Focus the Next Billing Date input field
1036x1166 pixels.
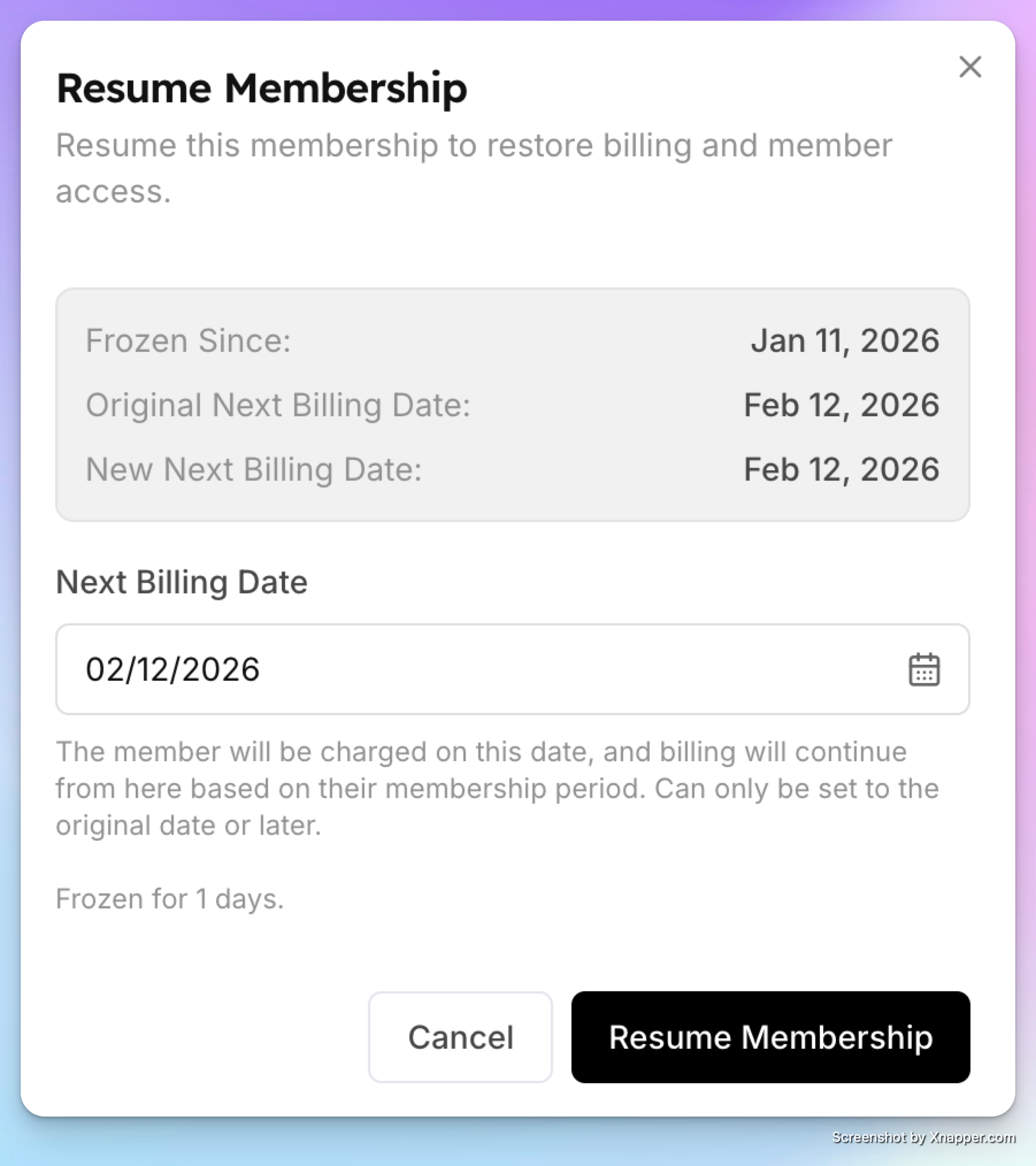[x=513, y=669]
